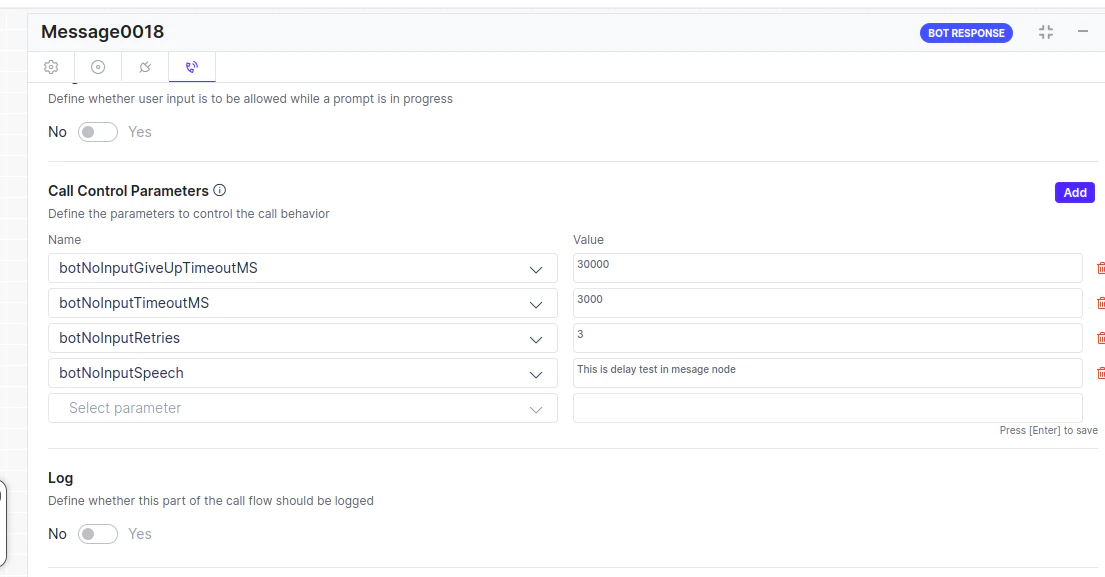
Task: Click No on the prompt input toggle
Action: click(57, 131)
